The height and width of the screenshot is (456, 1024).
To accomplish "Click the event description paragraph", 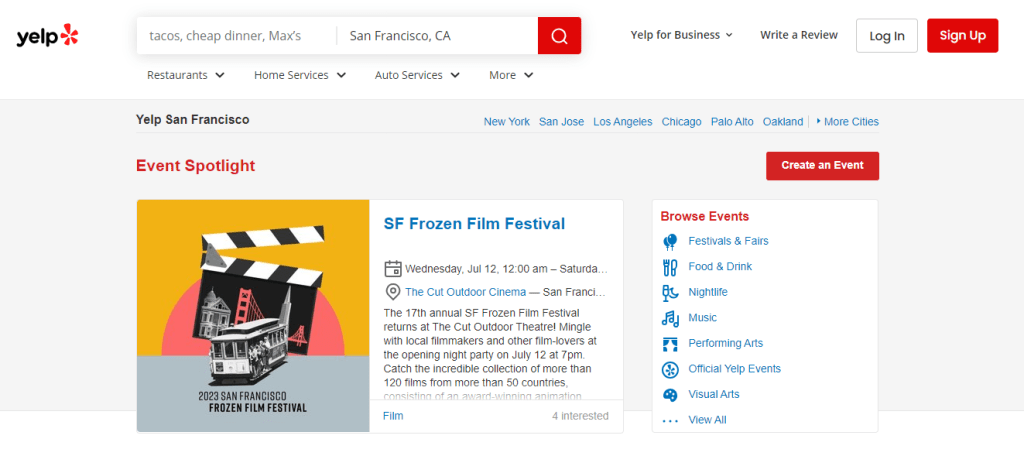I will pyautogui.click(x=490, y=353).
